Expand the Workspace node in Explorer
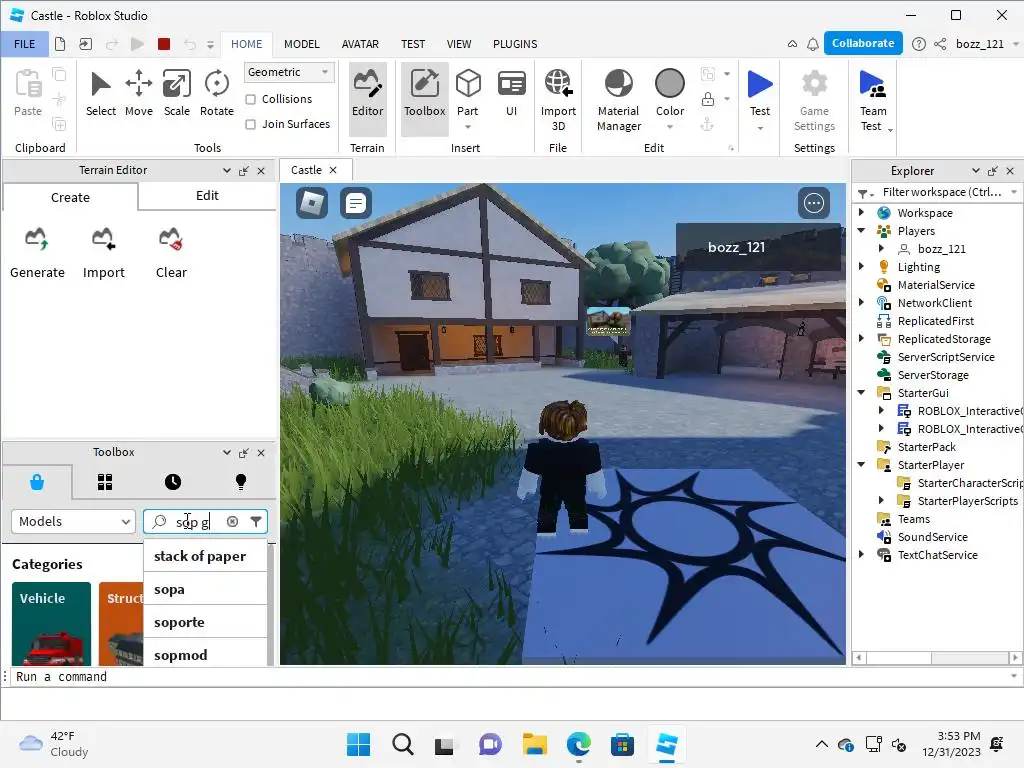Image resolution: width=1024 pixels, height=768 pixels. point(861,212)
